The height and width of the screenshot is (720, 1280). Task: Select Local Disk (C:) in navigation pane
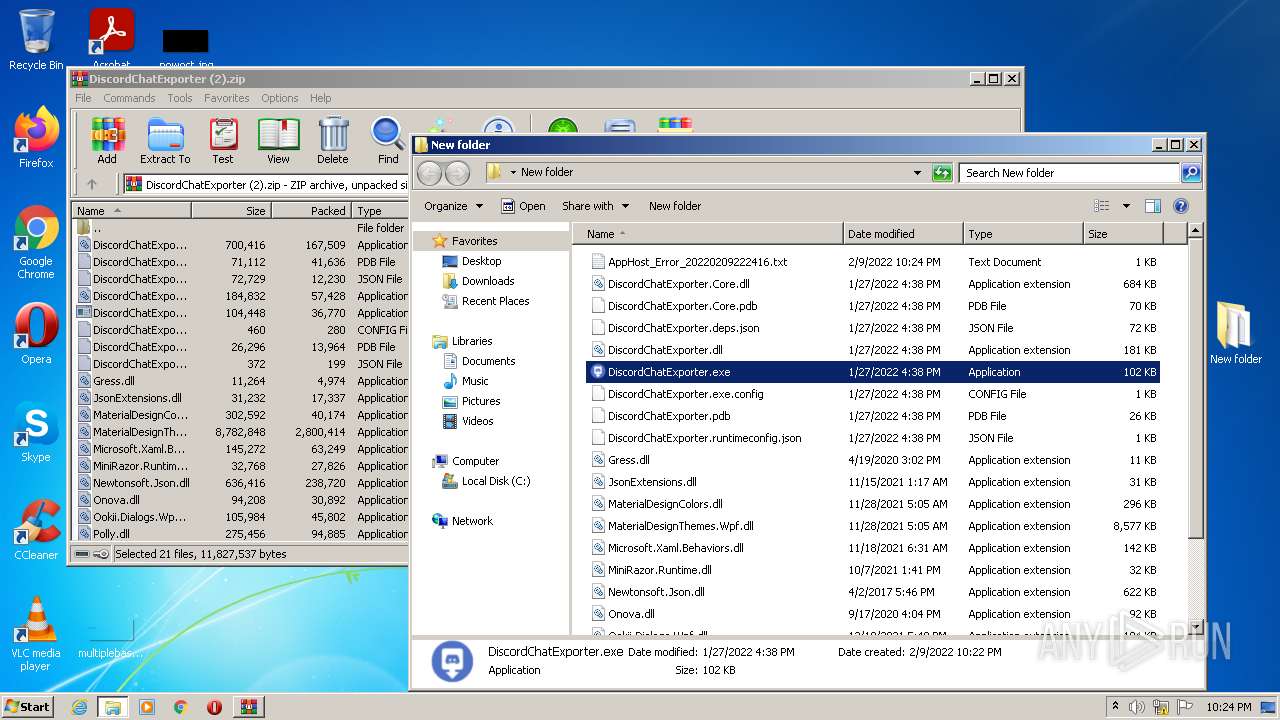[x=496, y=481]
